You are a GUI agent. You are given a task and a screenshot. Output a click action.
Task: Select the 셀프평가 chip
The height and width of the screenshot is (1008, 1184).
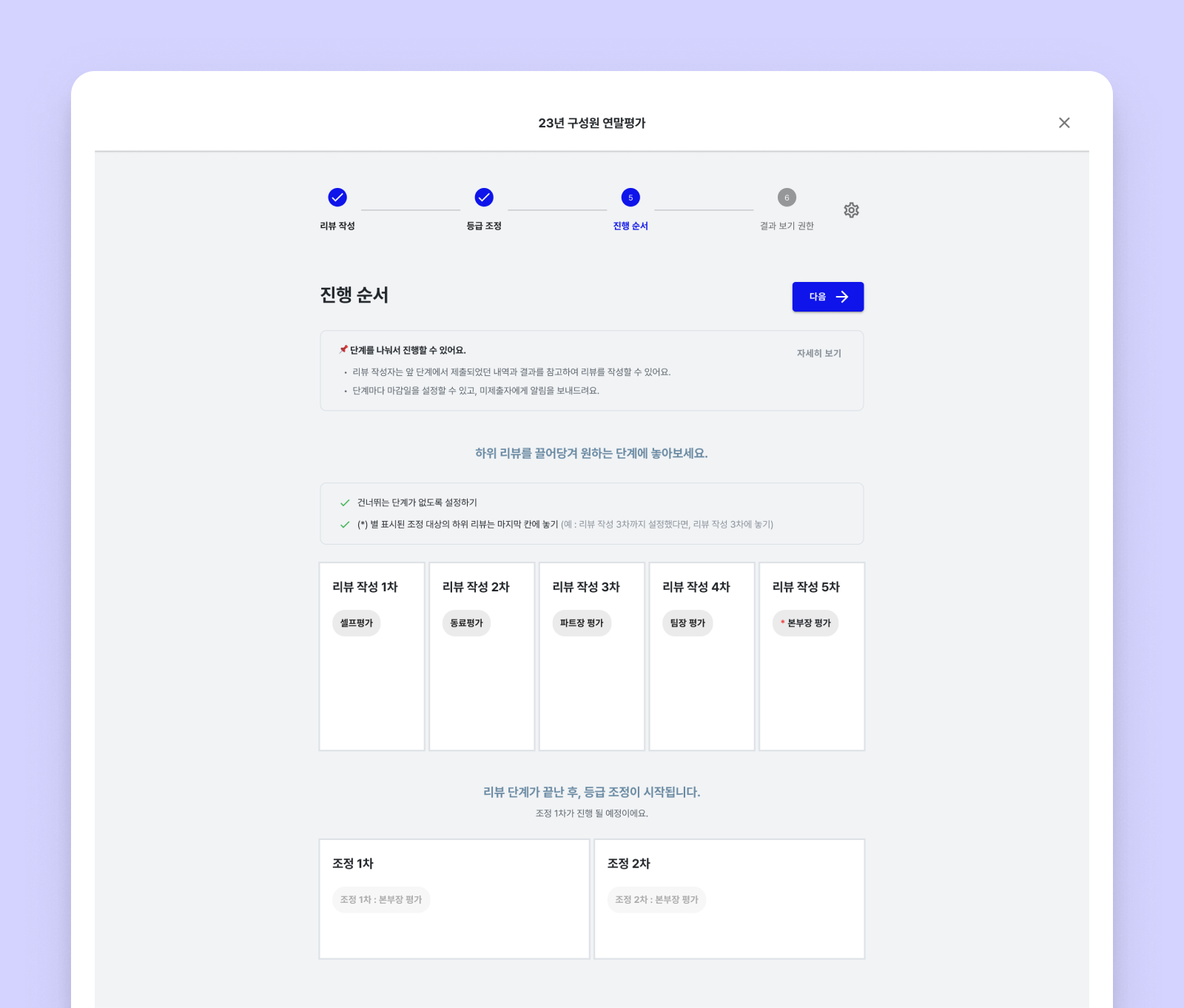click(357, 623)
